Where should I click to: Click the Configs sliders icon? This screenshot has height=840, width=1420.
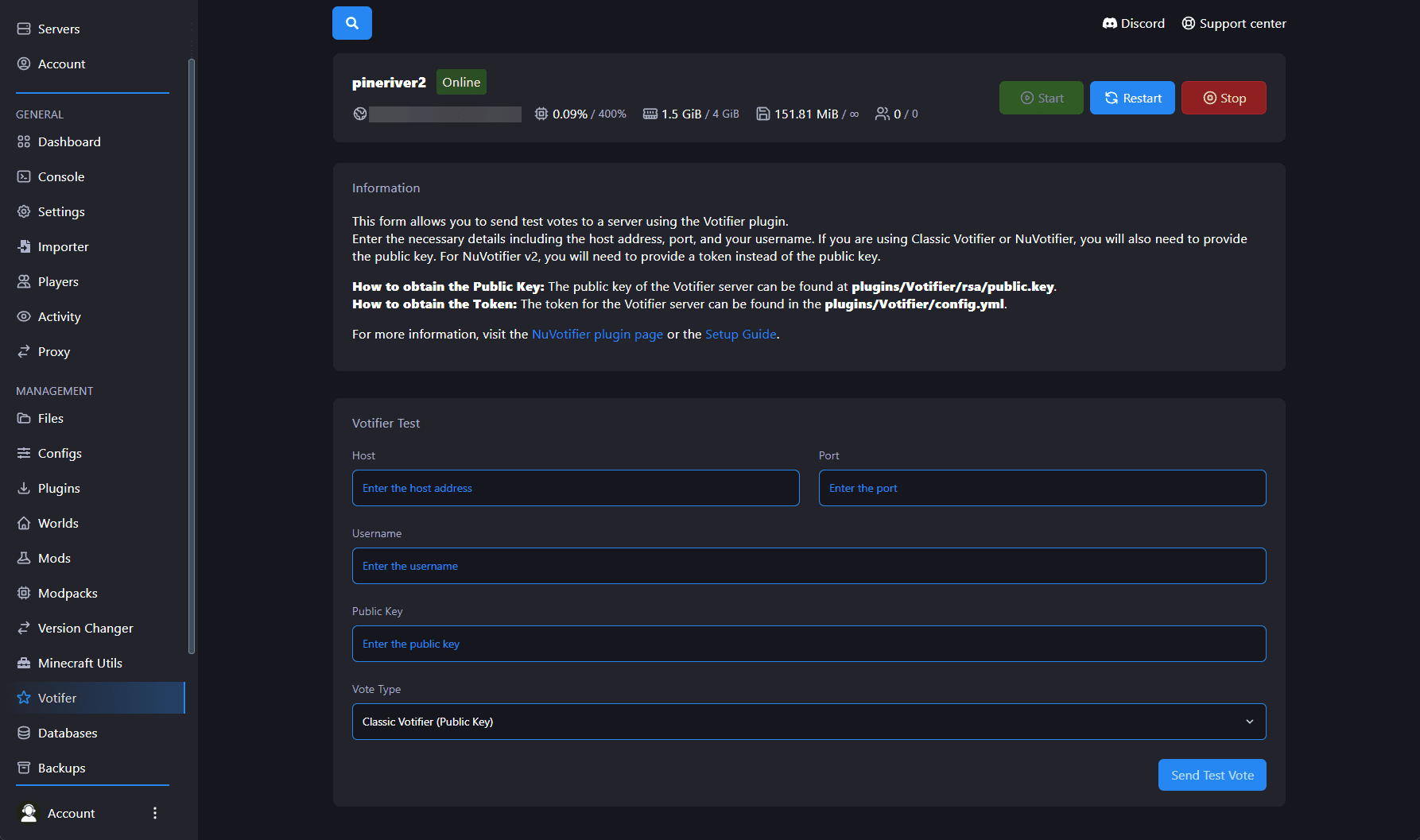[x=24, y=453]
